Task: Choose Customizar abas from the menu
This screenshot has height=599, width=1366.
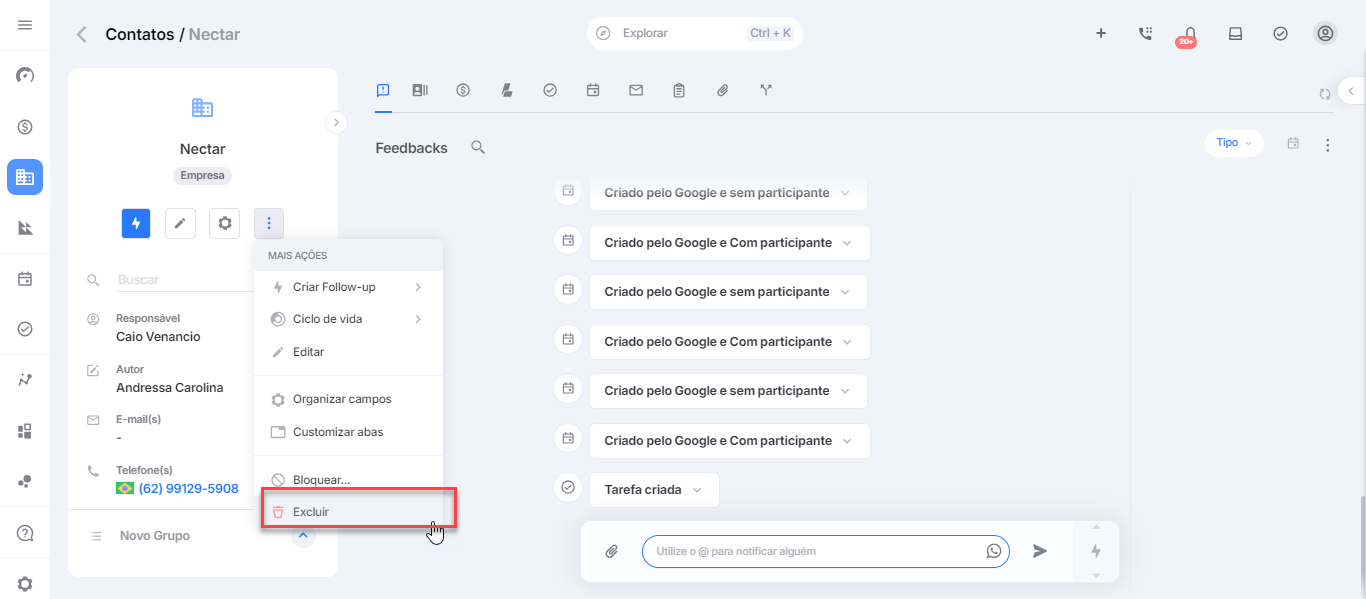Action: [348, 432]
